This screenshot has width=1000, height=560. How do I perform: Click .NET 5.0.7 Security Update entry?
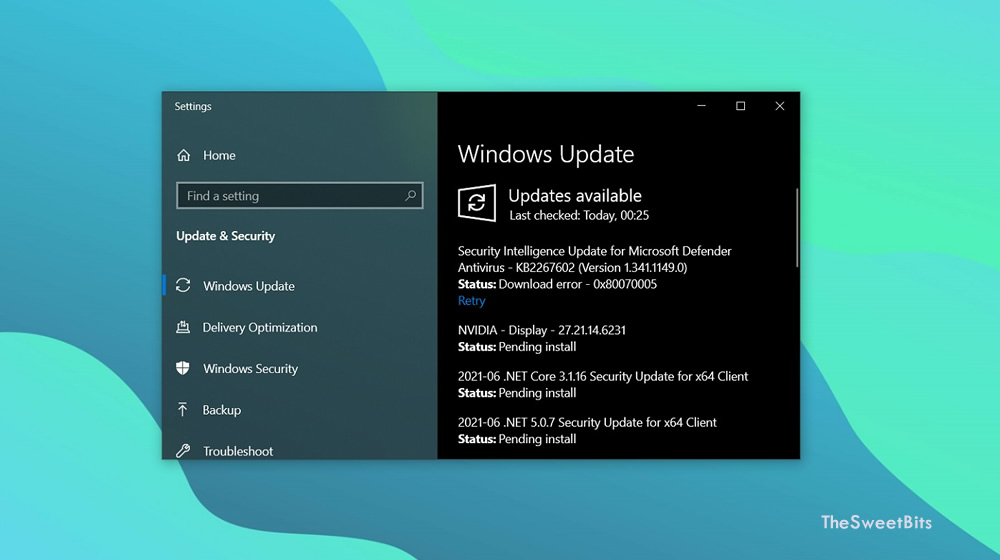click(x=587, y=422)
